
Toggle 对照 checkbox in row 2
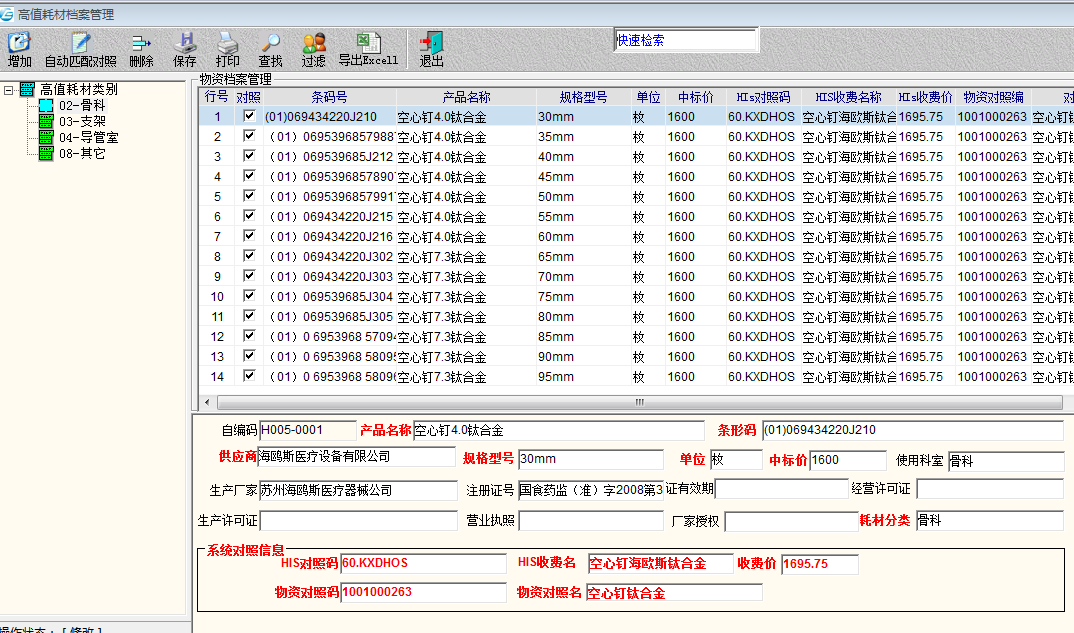[249, 136]
